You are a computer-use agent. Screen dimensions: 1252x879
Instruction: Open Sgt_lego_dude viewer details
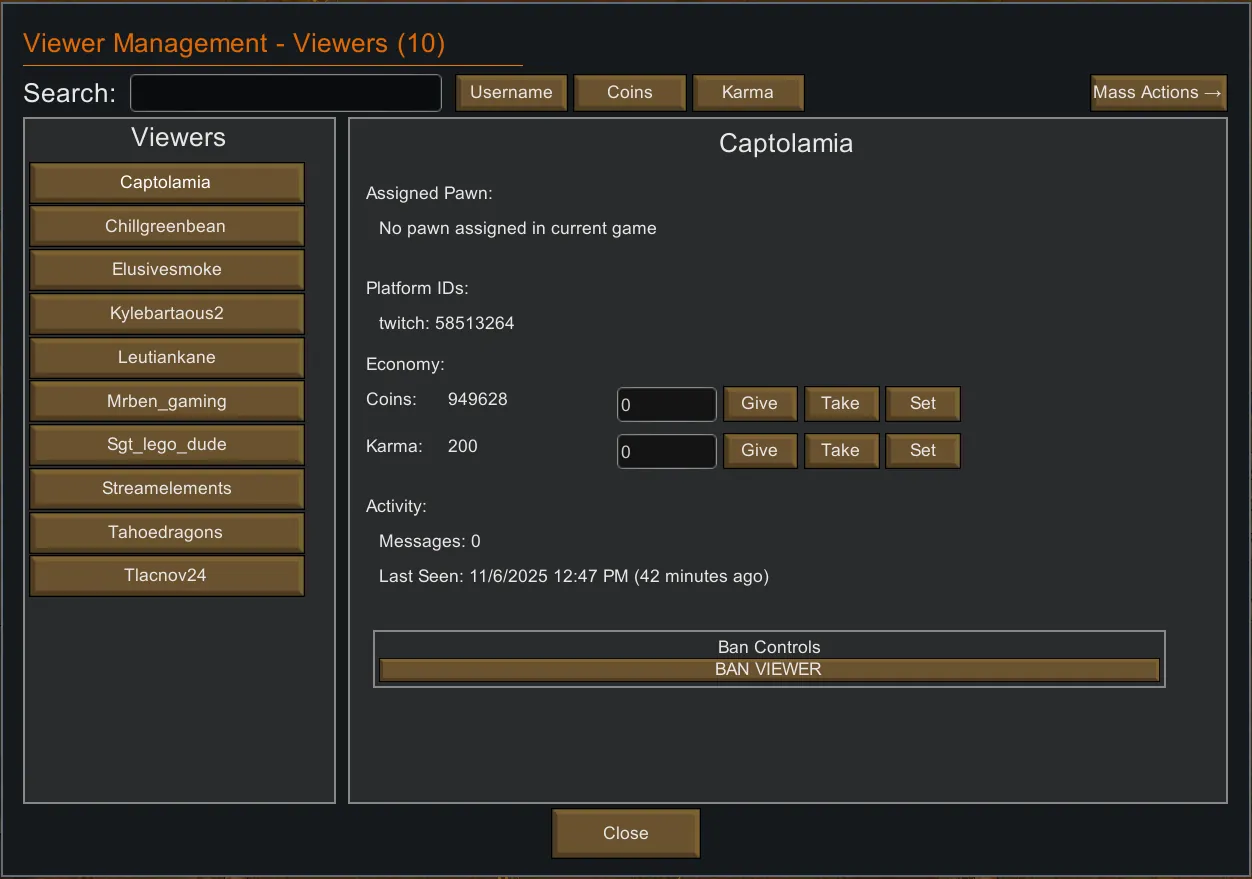click(x=166, y=445)
